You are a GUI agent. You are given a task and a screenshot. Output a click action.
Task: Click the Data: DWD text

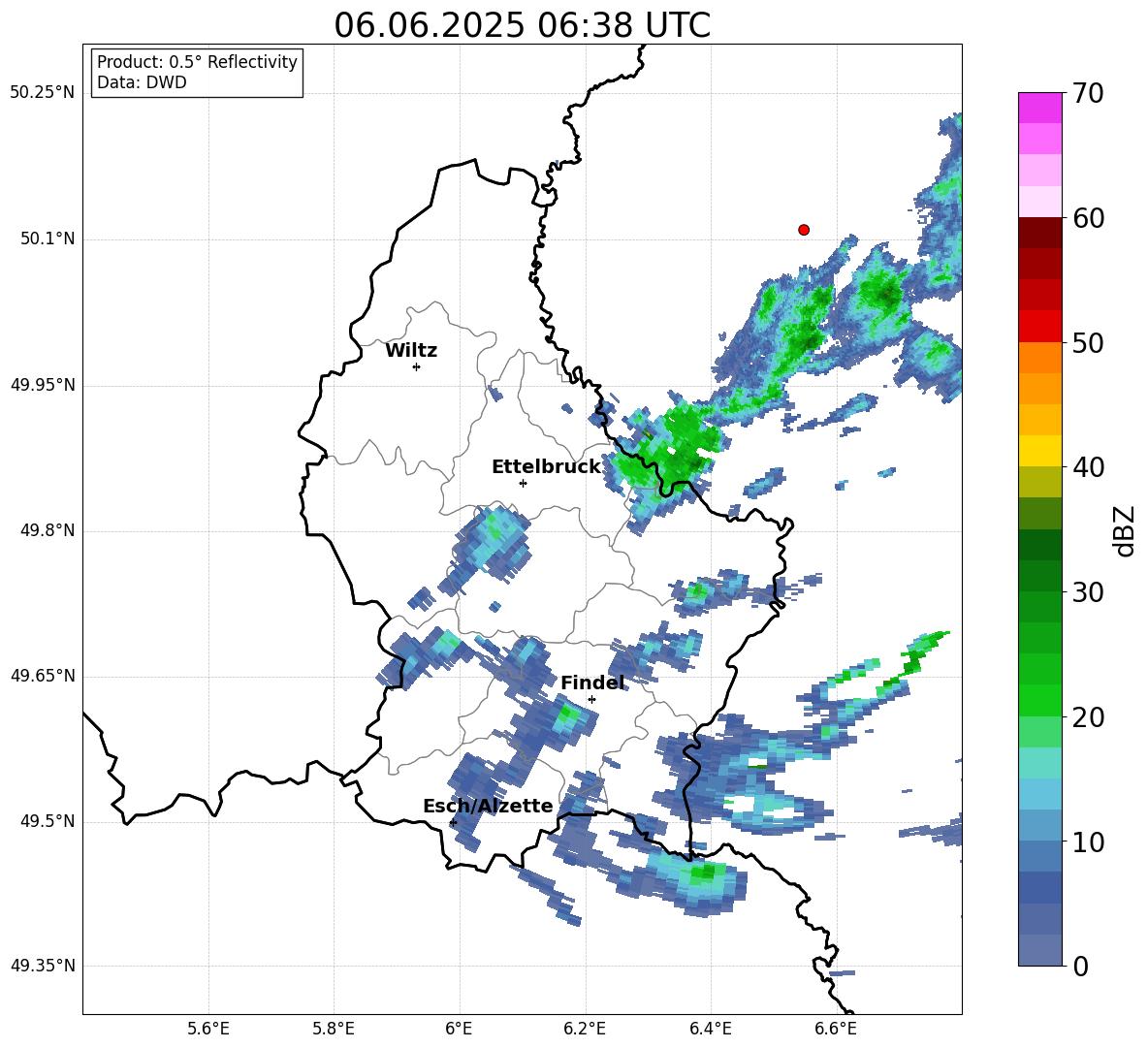coord(142,82)
